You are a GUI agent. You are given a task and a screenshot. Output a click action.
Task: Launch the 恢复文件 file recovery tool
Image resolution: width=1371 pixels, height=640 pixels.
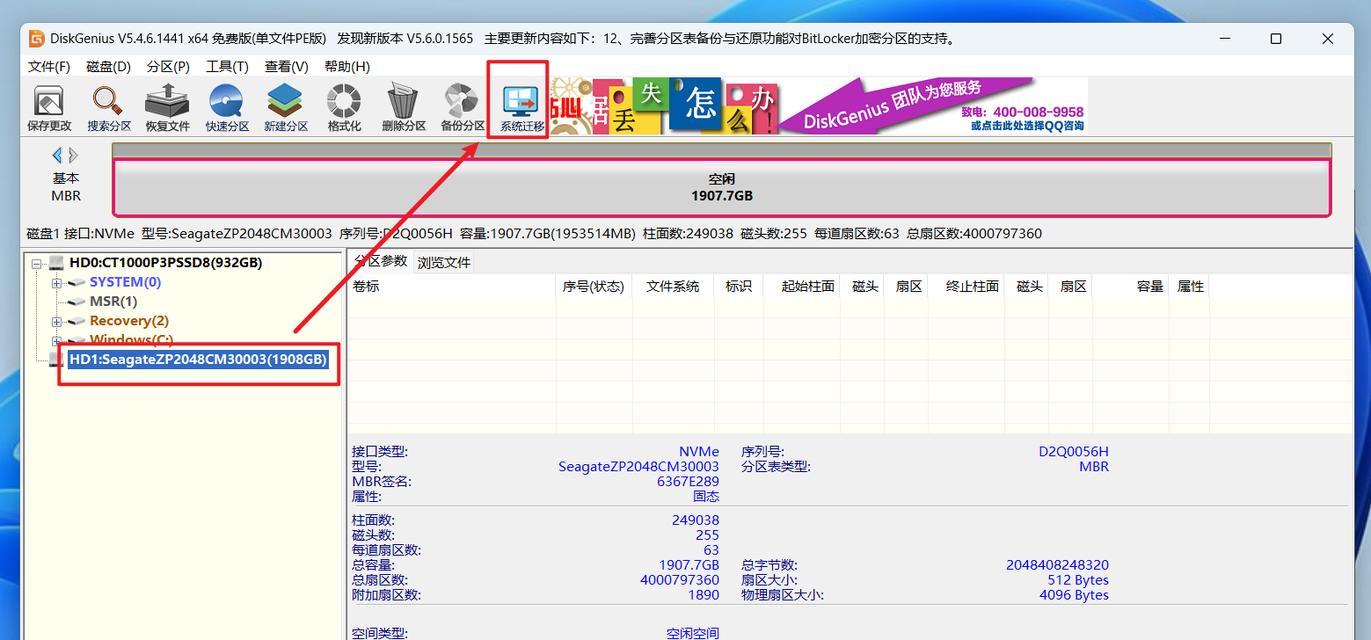click(167, 108)
